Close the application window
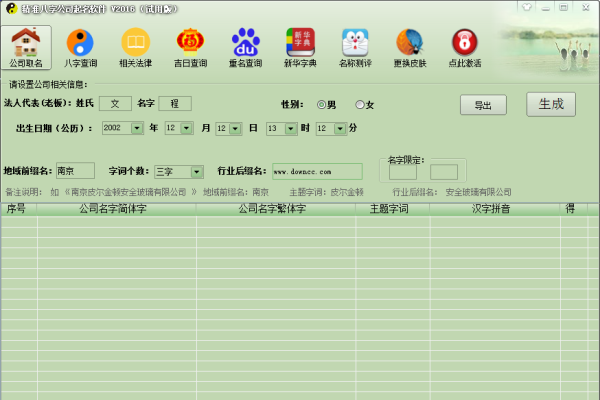 [x=585, y=7]
